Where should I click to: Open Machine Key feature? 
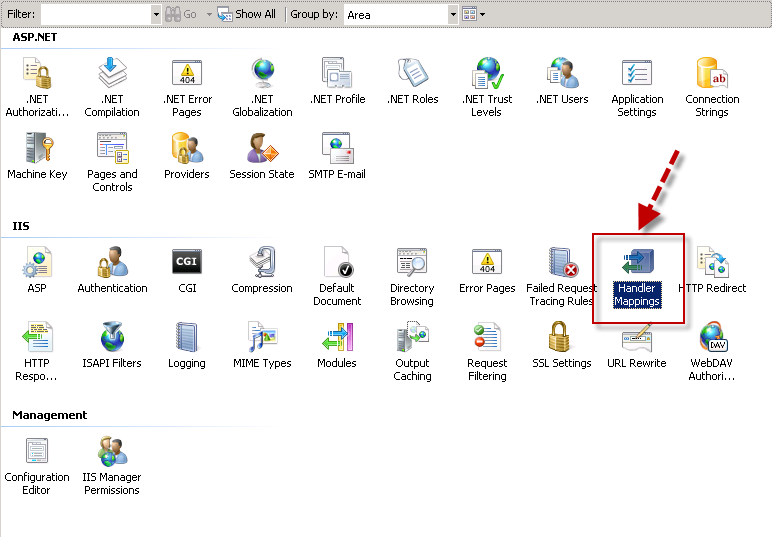(37, 156)
